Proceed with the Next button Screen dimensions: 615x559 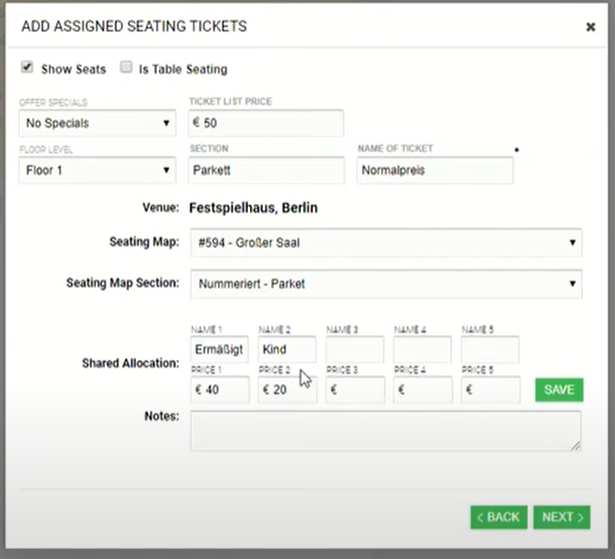(x=561, y=517)
